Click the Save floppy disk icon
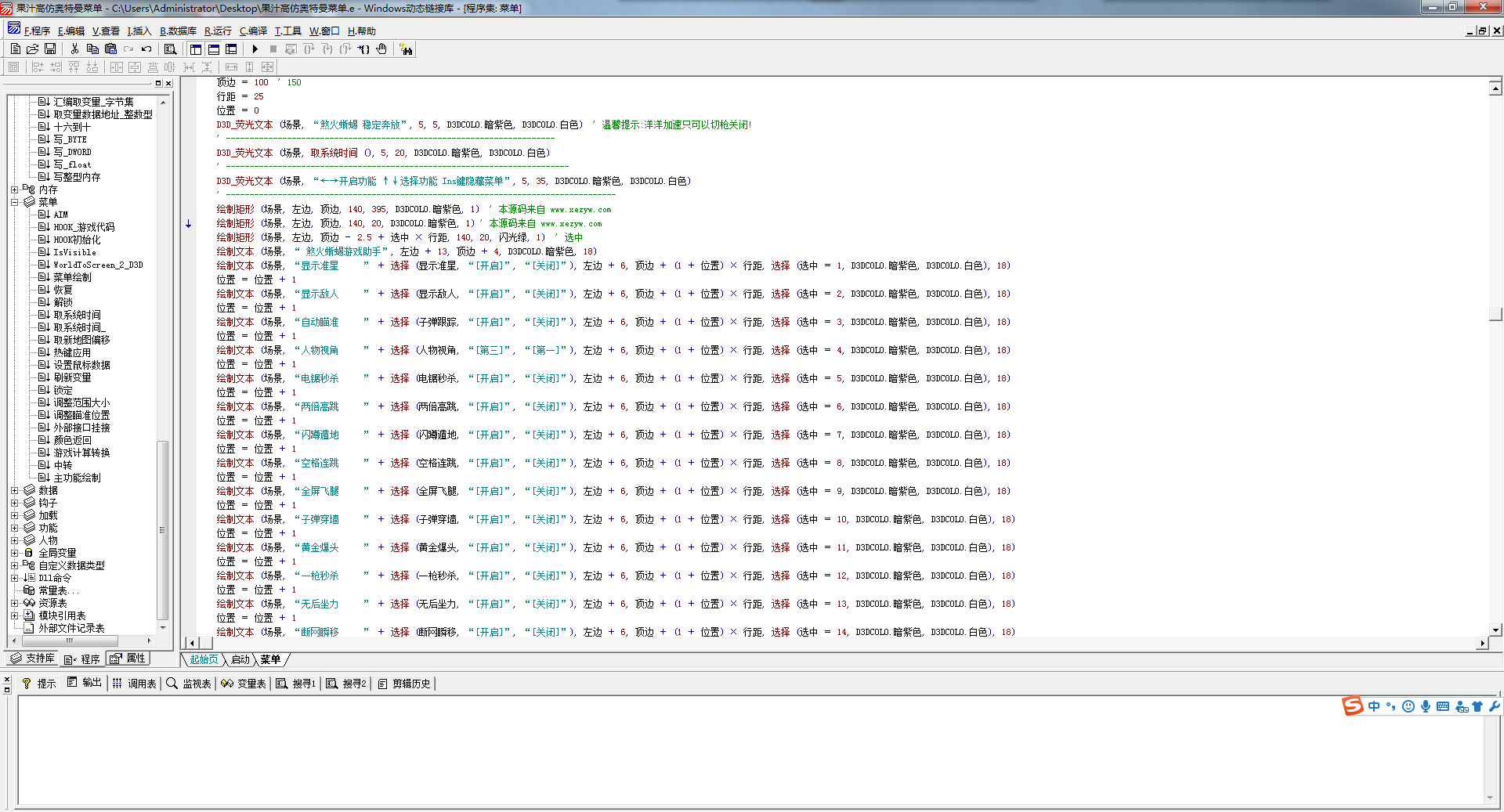 click(50, 49)
